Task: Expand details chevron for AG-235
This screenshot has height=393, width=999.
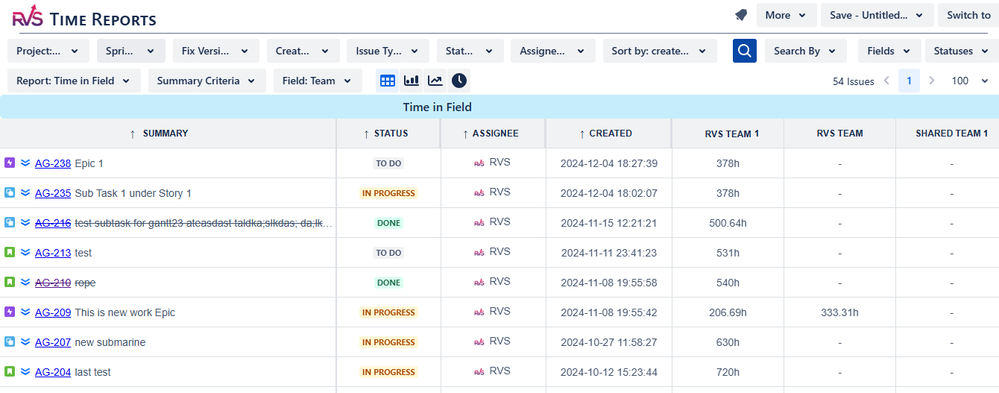Action: point(25,193)
